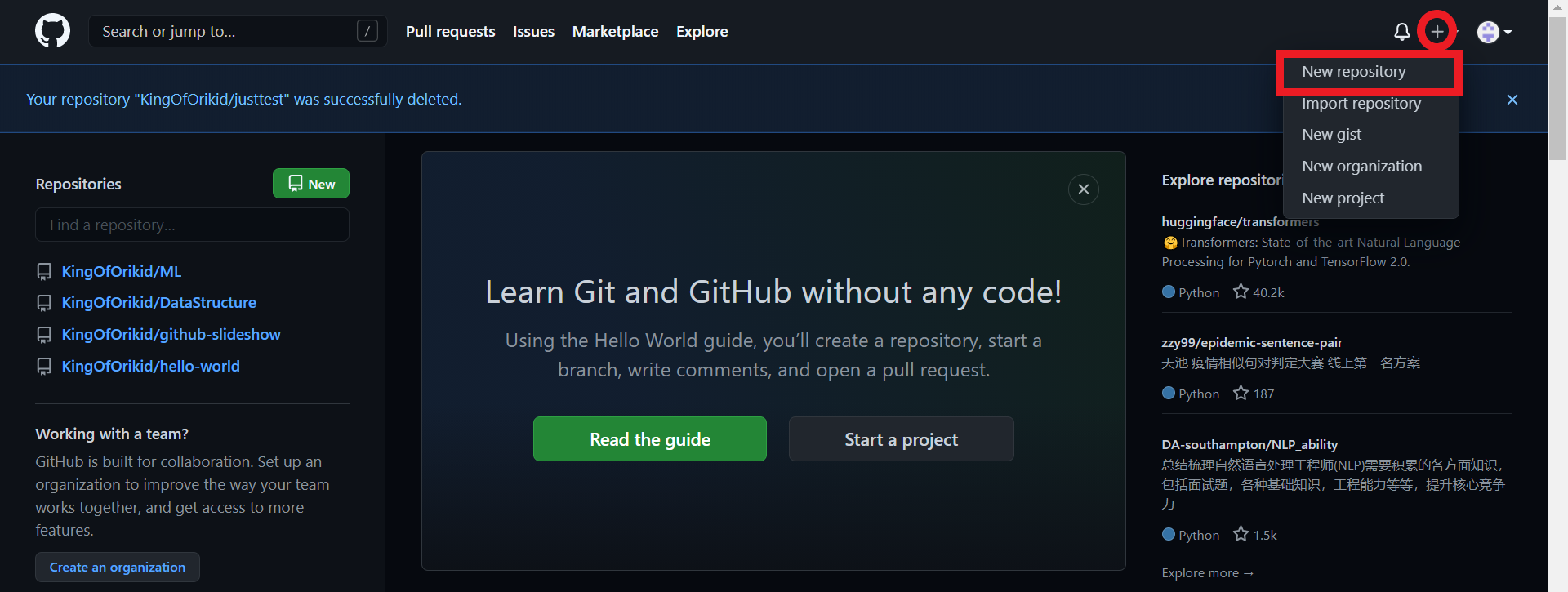Open the KingOfOrikid/ML repository link
Screen dimensions: 1568x592
pos(122,271)
